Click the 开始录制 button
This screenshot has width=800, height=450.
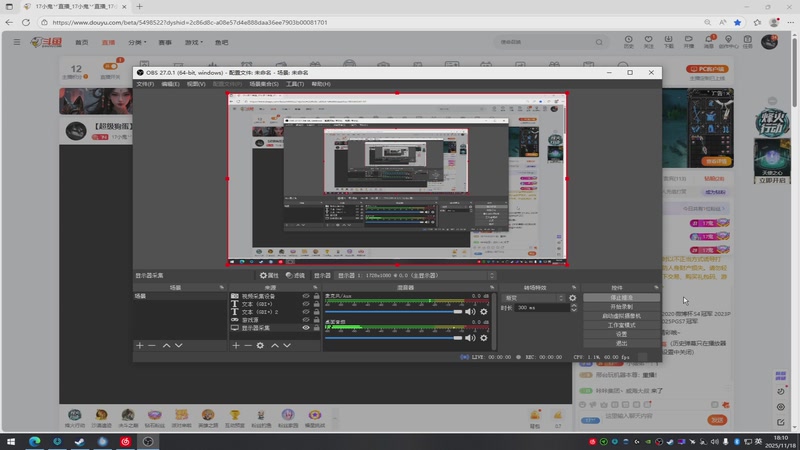tap(621, 306)
